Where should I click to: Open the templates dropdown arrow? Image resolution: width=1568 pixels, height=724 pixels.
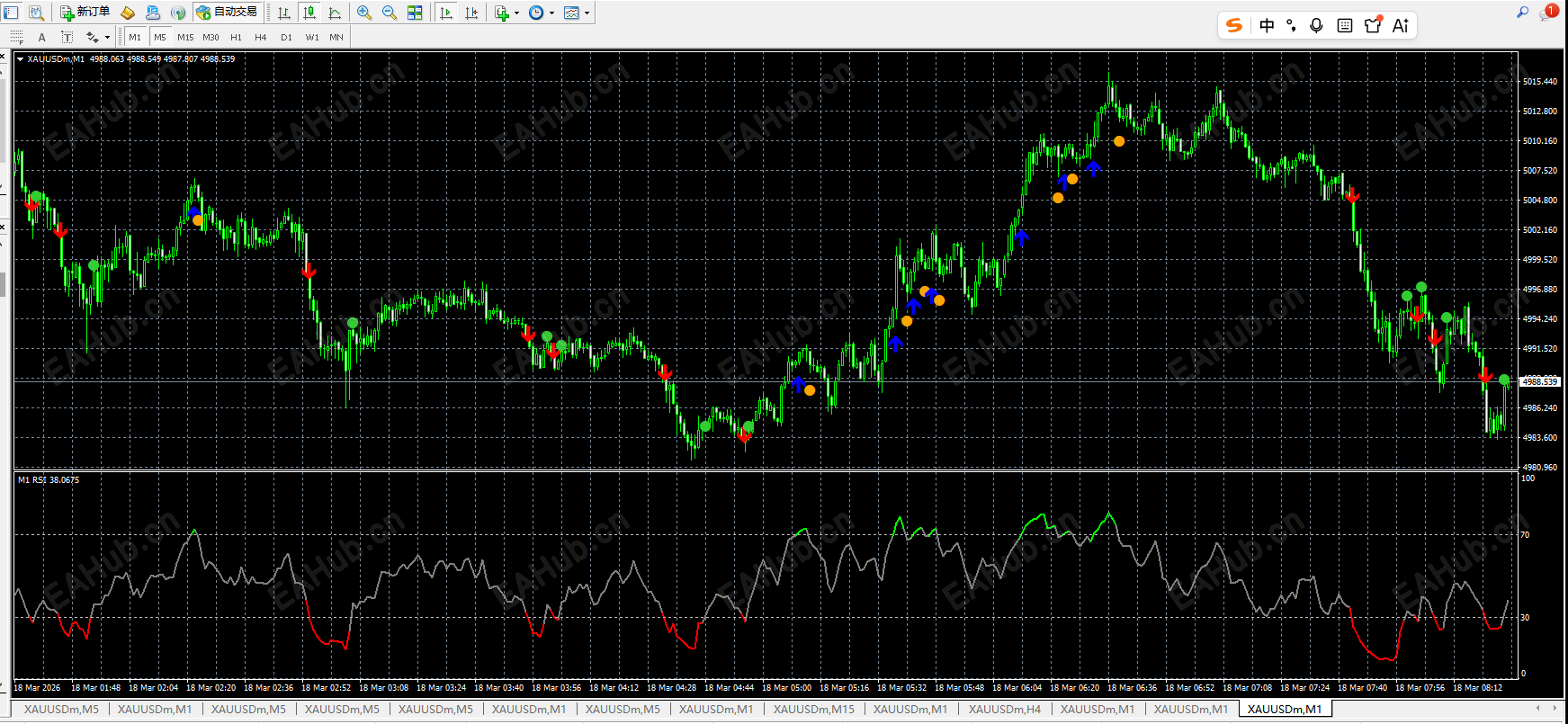tap(587, 13)
